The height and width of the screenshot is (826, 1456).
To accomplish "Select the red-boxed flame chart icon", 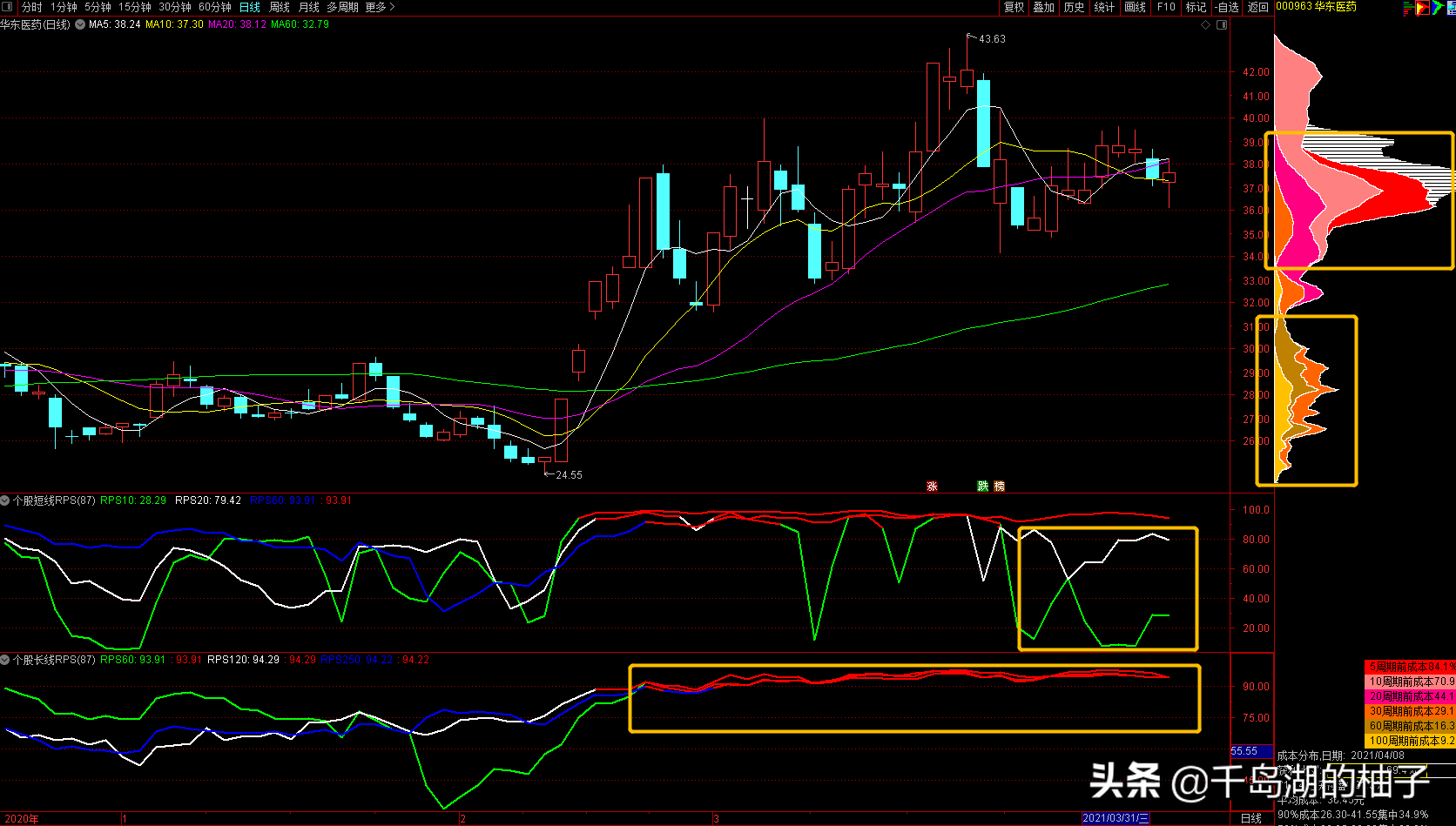I will pyautogui.click(x=1423, y=8).
